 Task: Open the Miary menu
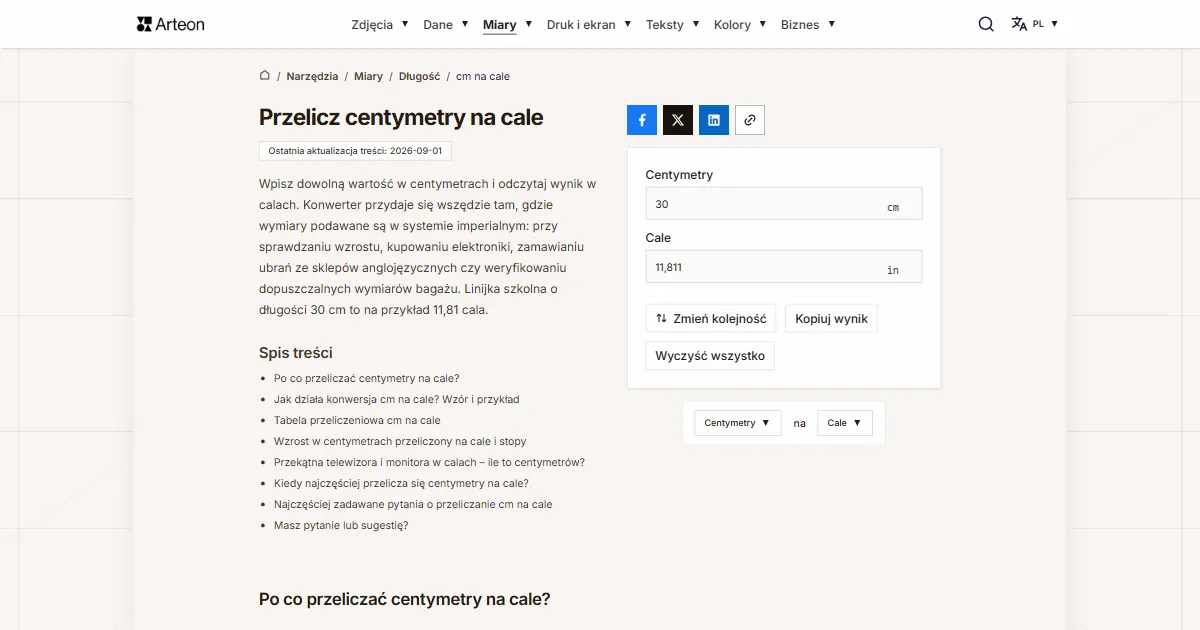point(507,25)
